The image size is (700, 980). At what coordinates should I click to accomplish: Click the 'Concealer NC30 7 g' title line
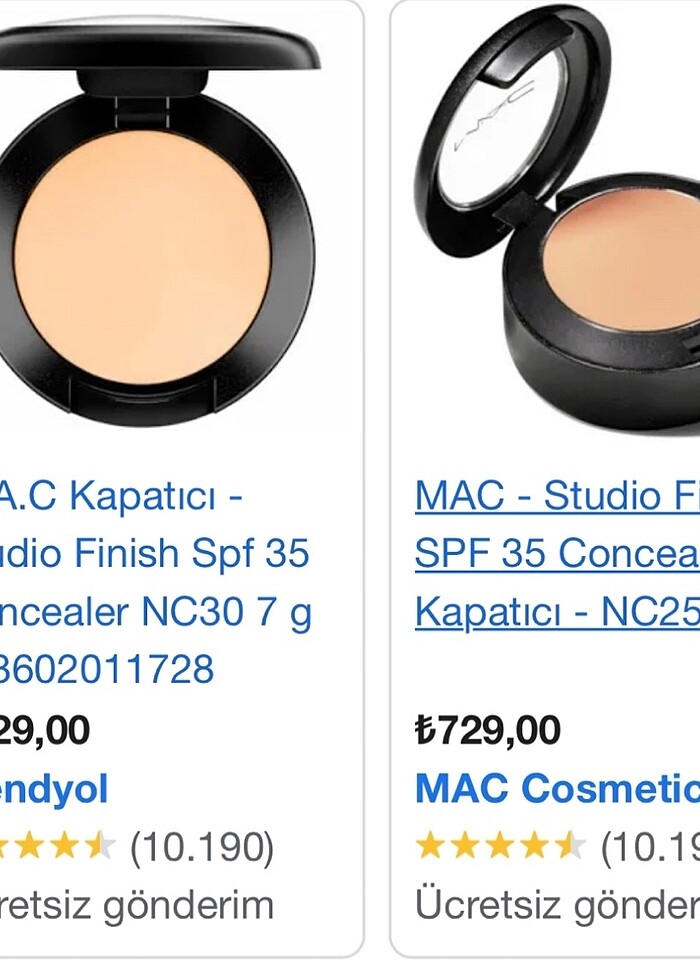pos(156,611)
